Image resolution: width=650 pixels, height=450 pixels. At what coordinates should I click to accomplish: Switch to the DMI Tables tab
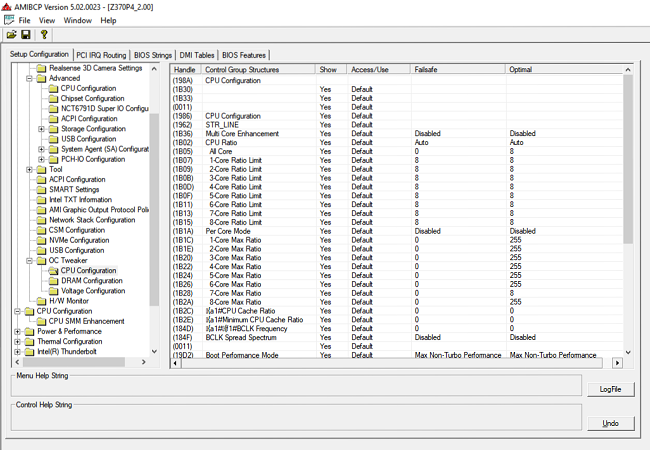coord(197,55)
